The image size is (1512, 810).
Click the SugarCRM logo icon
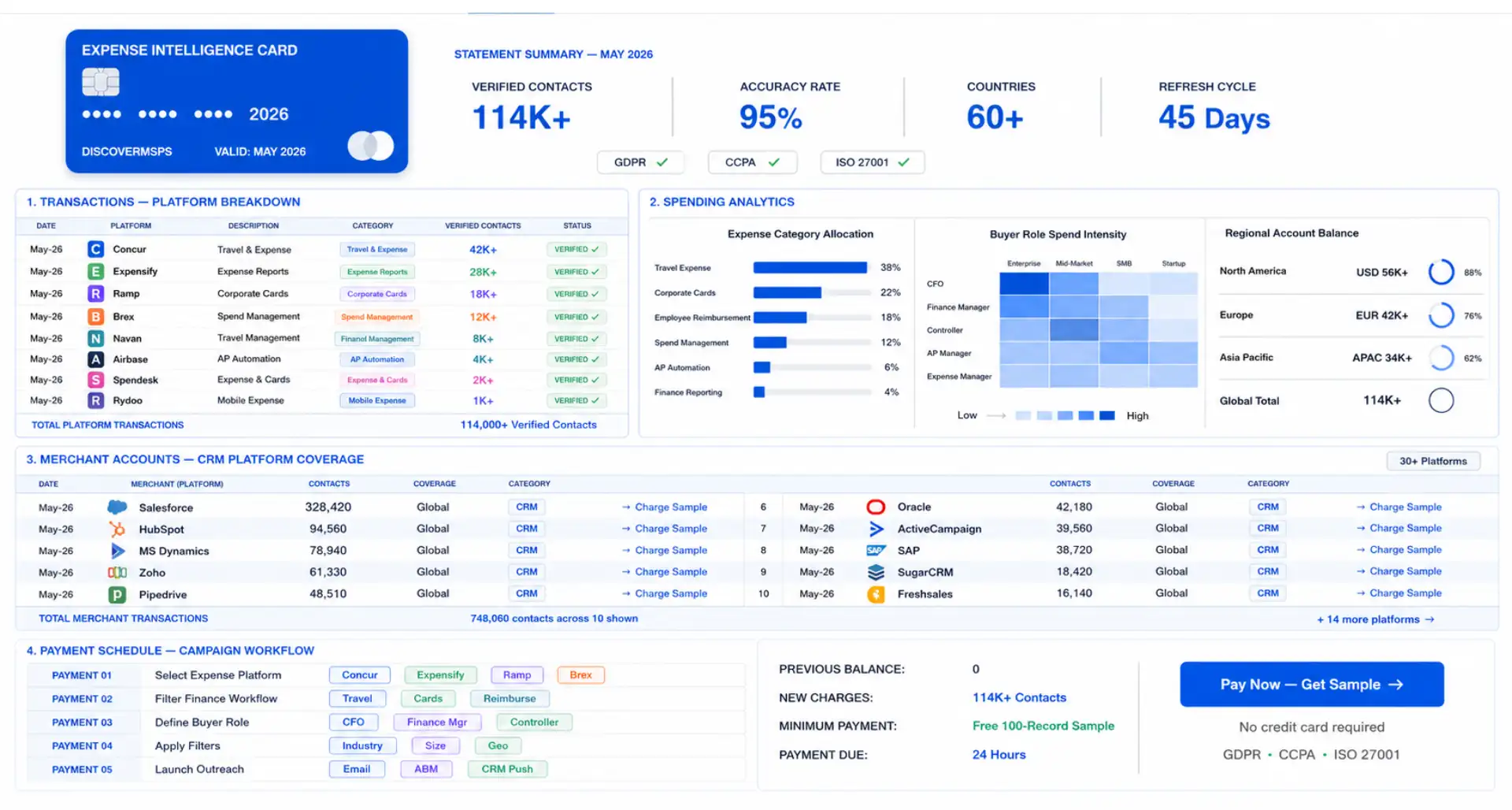pos(876,572)
